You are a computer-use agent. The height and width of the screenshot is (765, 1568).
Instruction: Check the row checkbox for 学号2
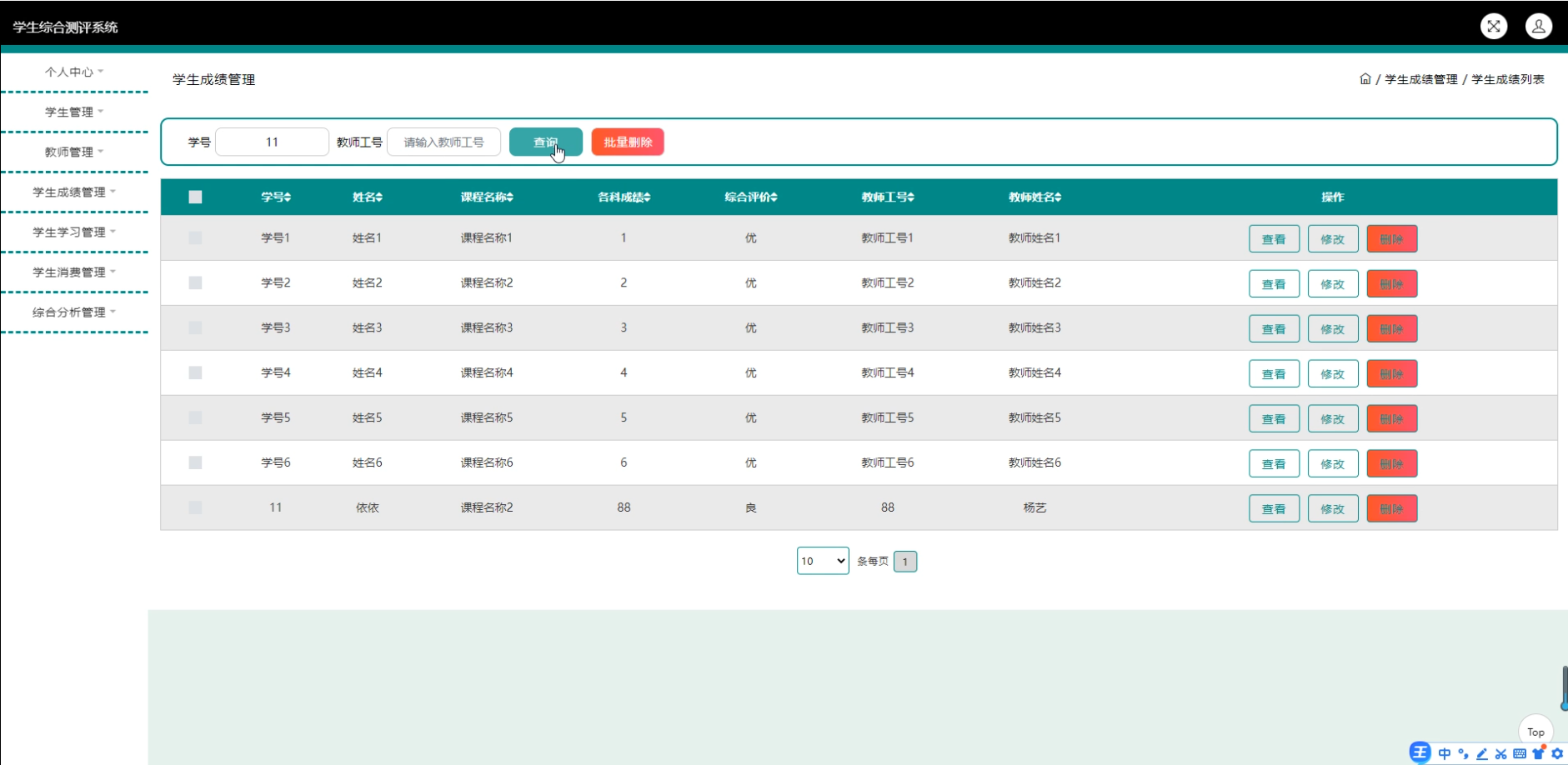pos(195,283)
